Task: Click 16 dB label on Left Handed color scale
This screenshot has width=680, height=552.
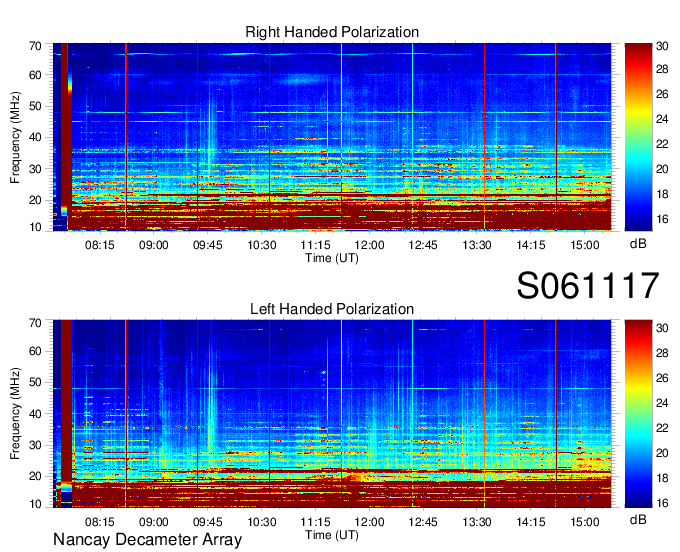Action: [x=662, y=503]
